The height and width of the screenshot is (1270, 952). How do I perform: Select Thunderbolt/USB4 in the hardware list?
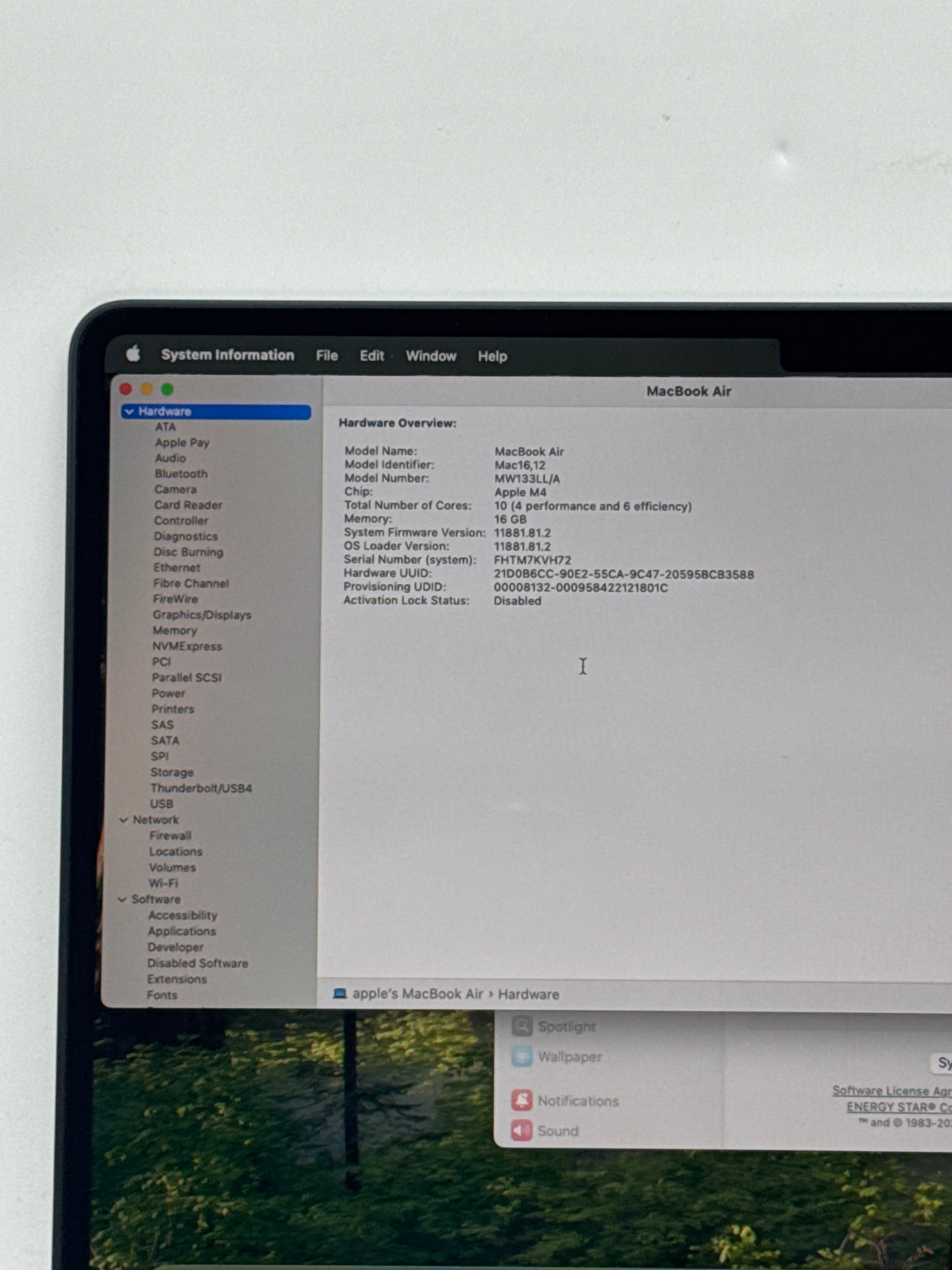(x=201, y=788)
